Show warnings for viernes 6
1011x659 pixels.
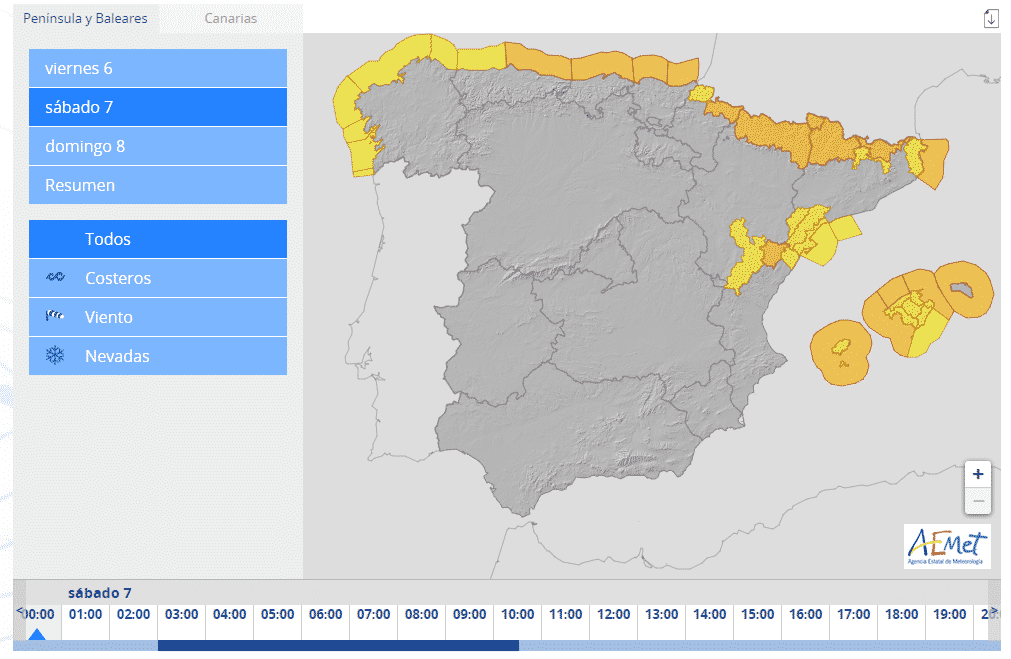(x=158, y=68)
